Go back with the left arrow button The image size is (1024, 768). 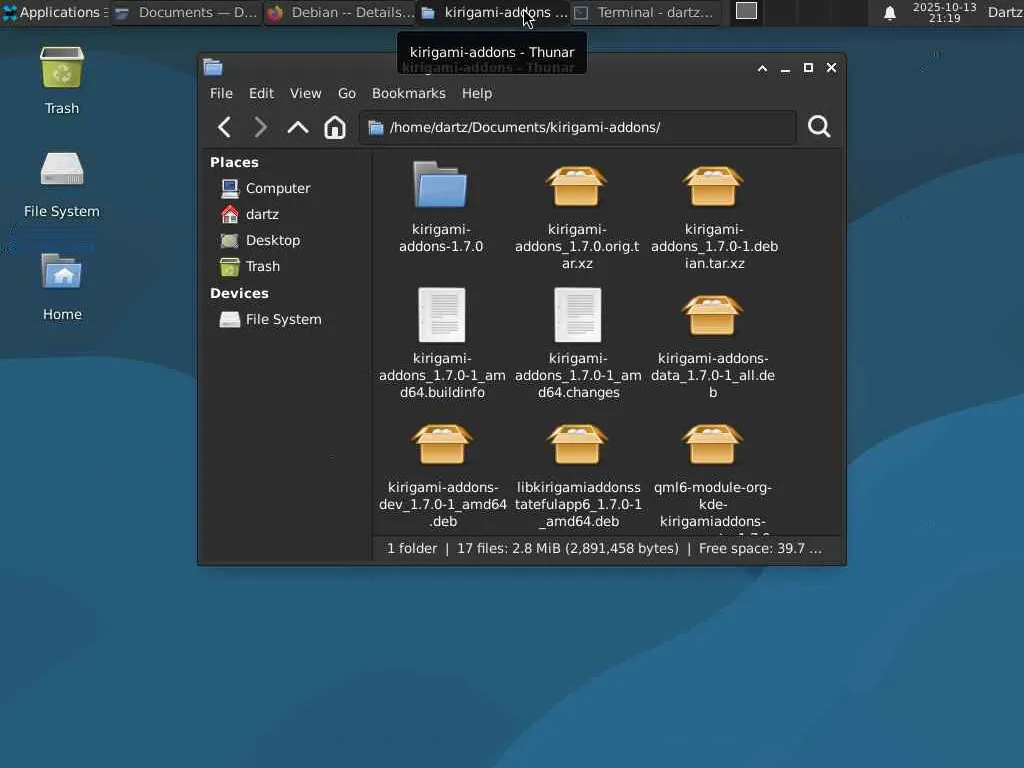[x=224, y=127]
